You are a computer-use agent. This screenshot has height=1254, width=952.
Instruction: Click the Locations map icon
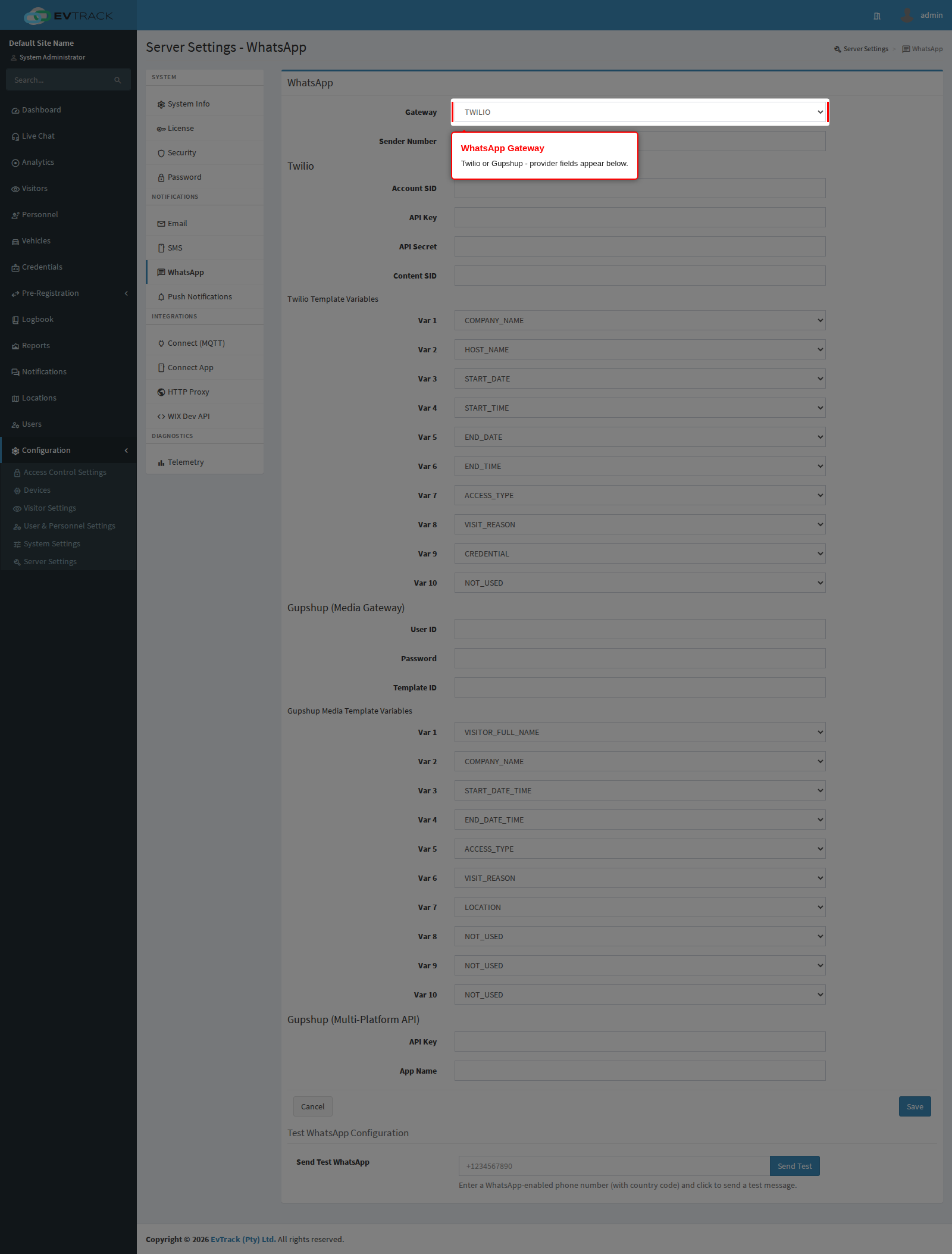[15, 399]
